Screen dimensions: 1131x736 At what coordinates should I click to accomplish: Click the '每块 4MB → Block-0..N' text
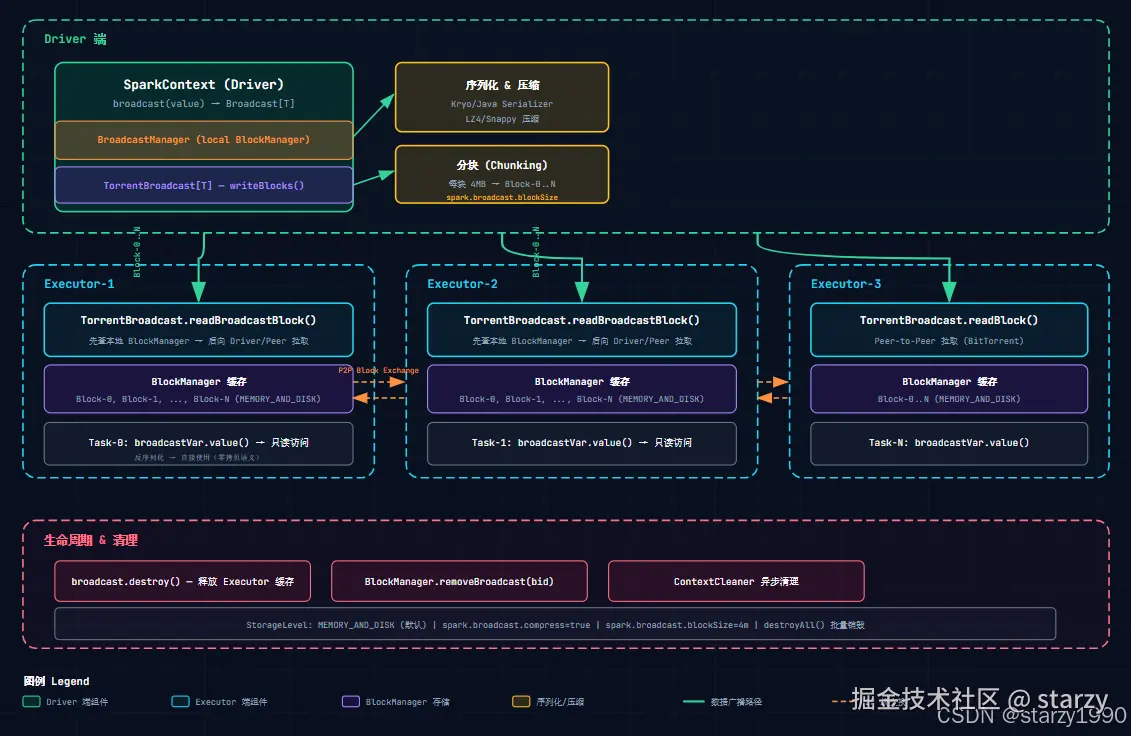point(502,184)
